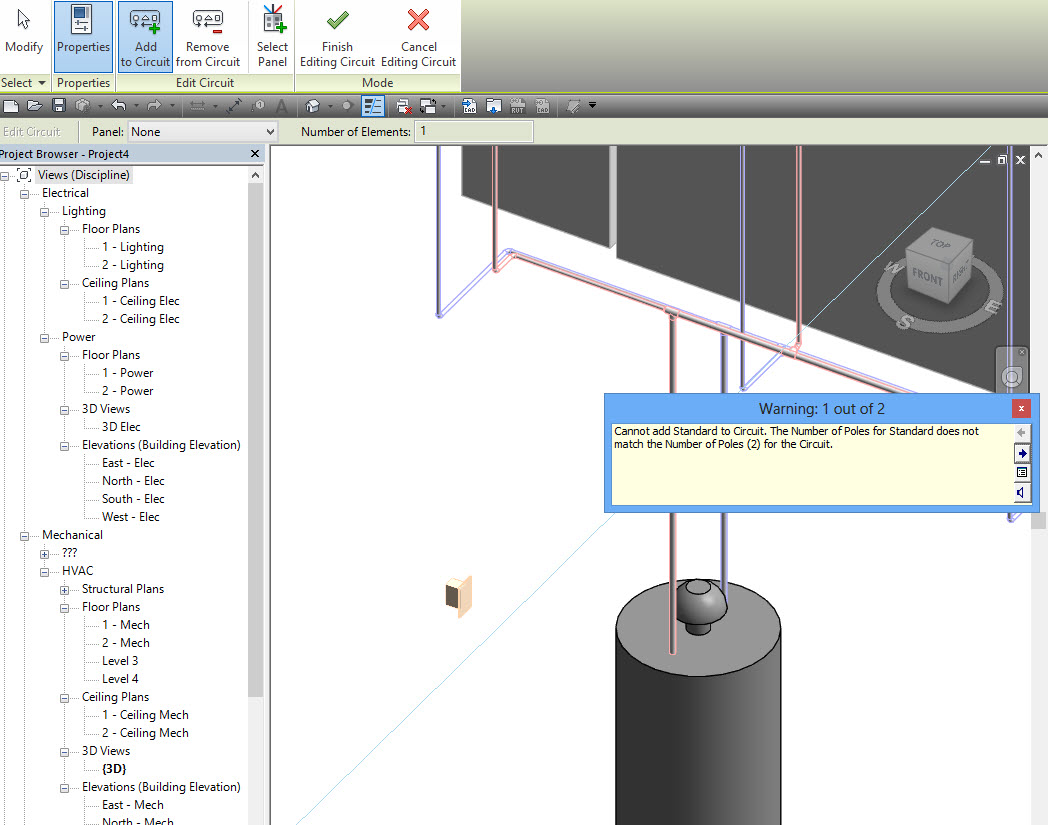This screenshot has height=825, width=1048.
Task: Select the Default 3D View home icon
Action: click(x=313, y=105)
